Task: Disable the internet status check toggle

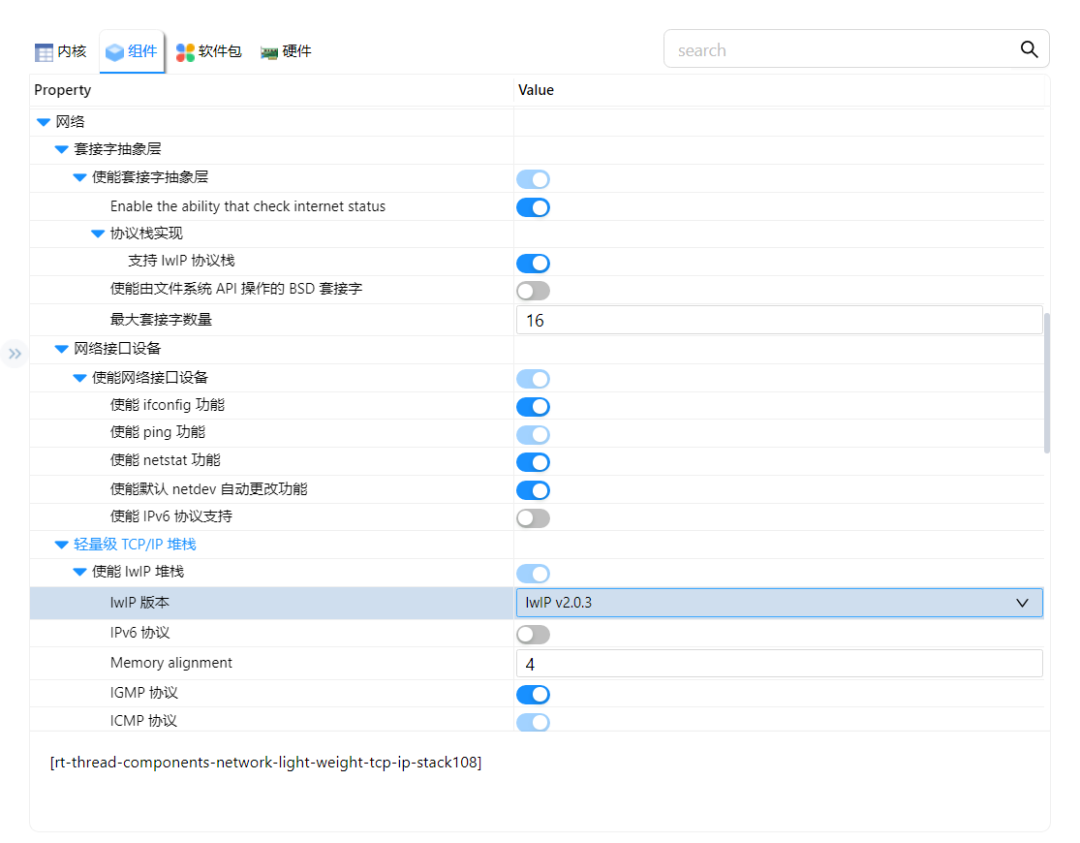Action: [x=533, y=207]
